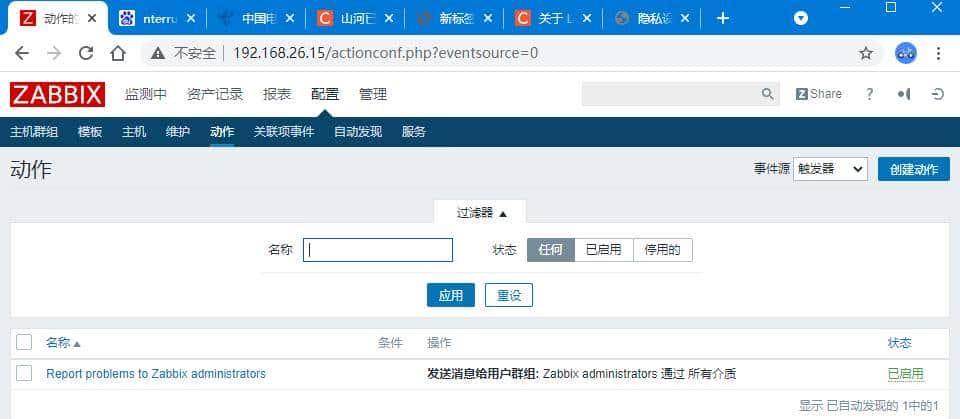The height and width of the screenshot is (419, 960).
Task: Click the browser address bar URL
Action: coord(386,53)
